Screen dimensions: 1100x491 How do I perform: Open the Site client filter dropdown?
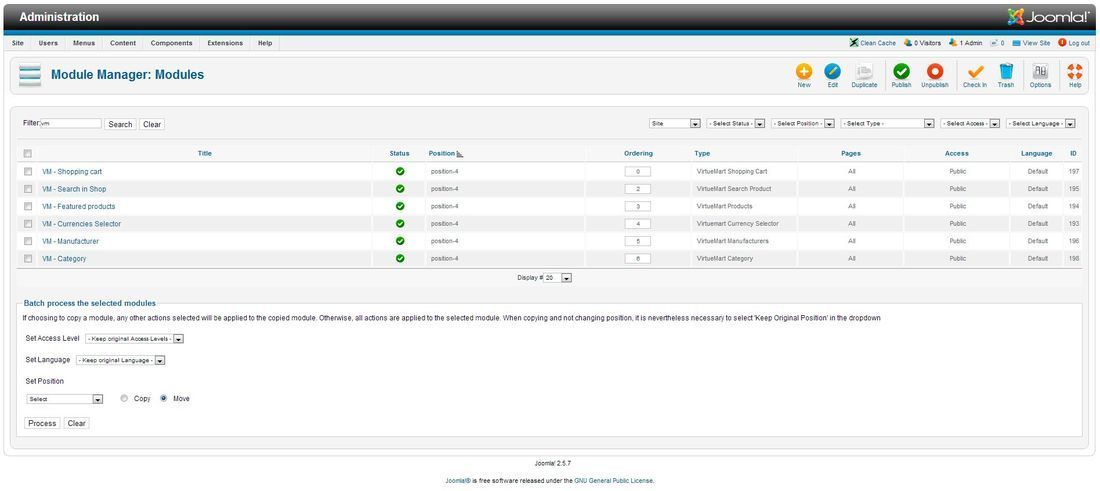[x=675, y=123]
